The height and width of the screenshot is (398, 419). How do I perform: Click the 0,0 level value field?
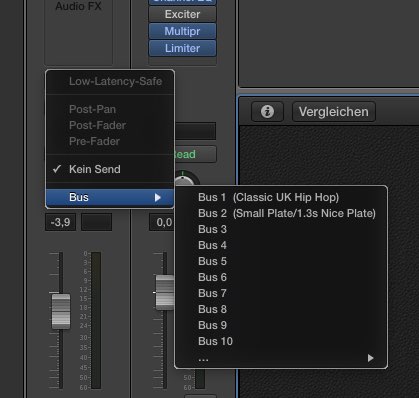pos(162,222)
